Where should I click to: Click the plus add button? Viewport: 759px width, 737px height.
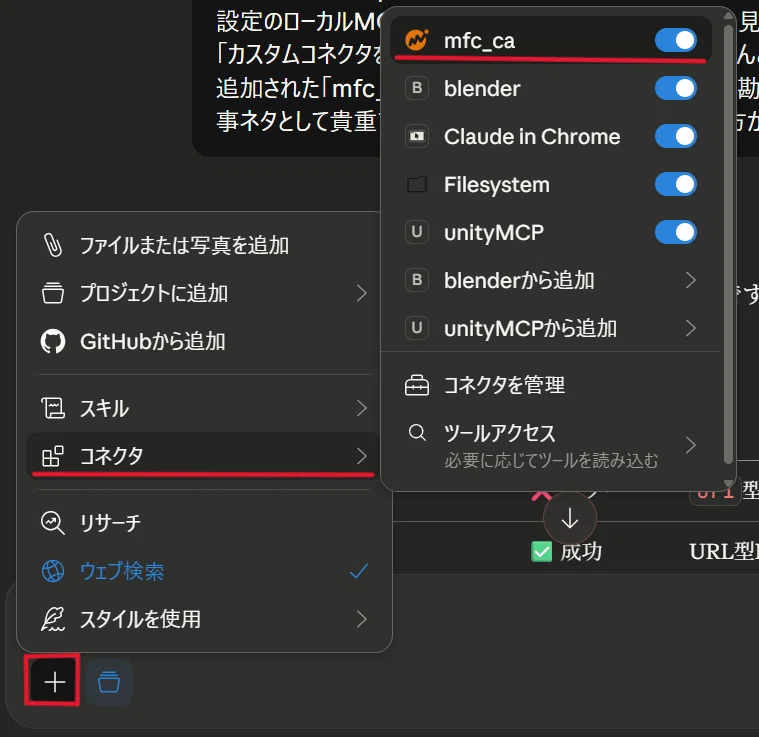click(54, 681)
